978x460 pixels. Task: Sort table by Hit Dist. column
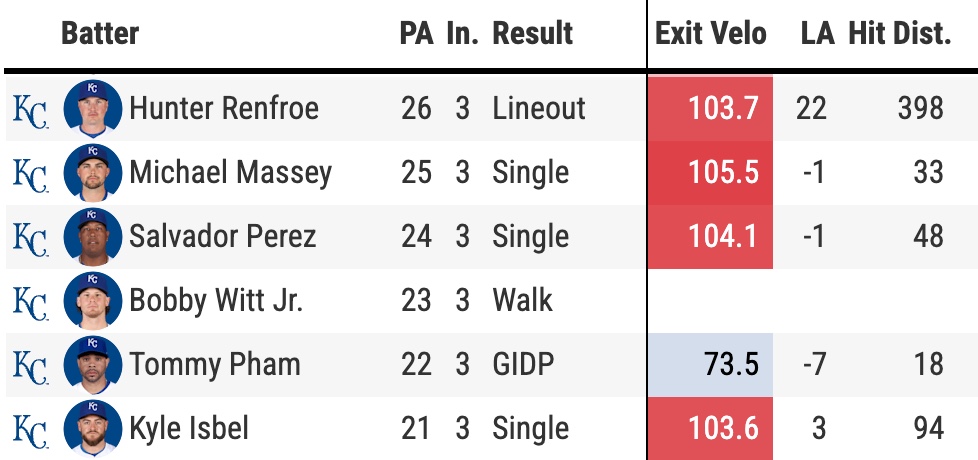(899, 34)
